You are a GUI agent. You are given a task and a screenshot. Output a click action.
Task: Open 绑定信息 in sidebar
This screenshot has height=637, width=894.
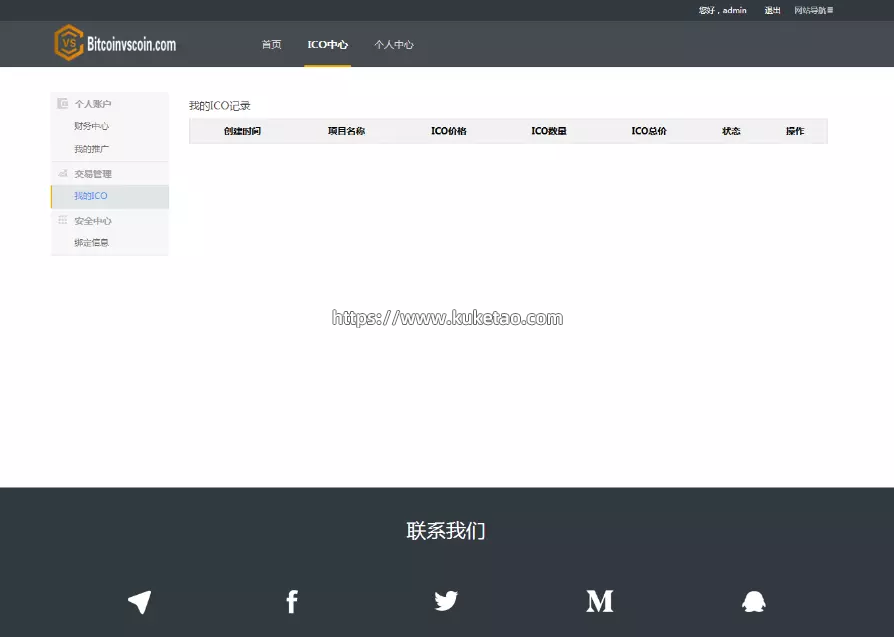[91, 242]
